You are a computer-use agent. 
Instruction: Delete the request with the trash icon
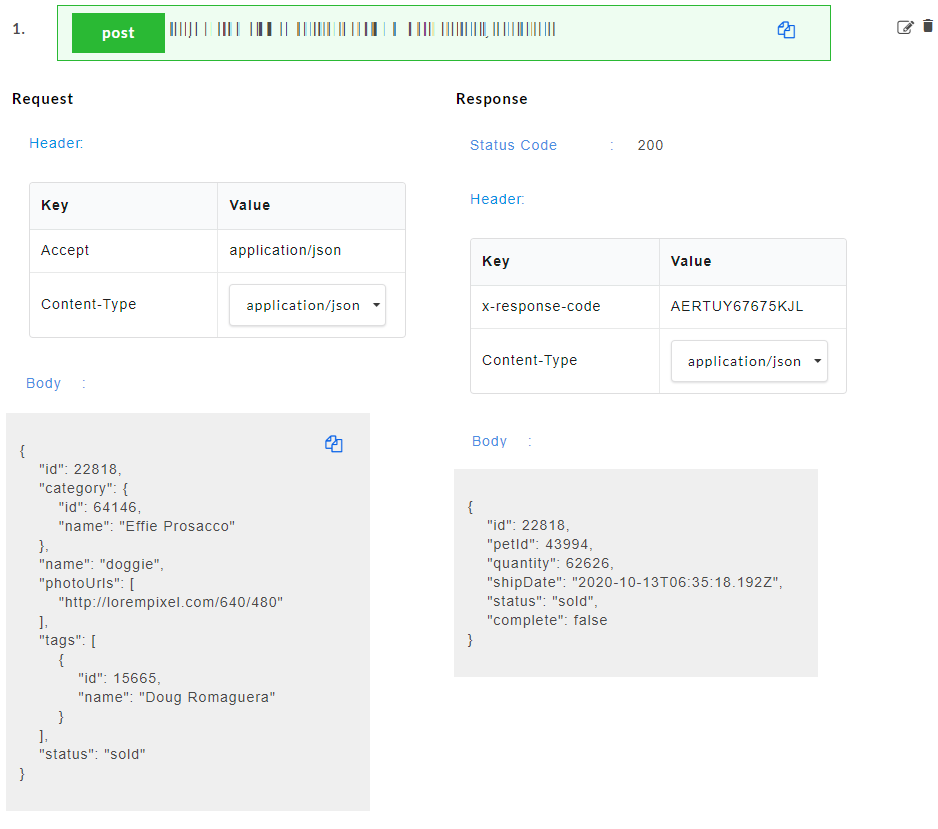tap(928, 27)
